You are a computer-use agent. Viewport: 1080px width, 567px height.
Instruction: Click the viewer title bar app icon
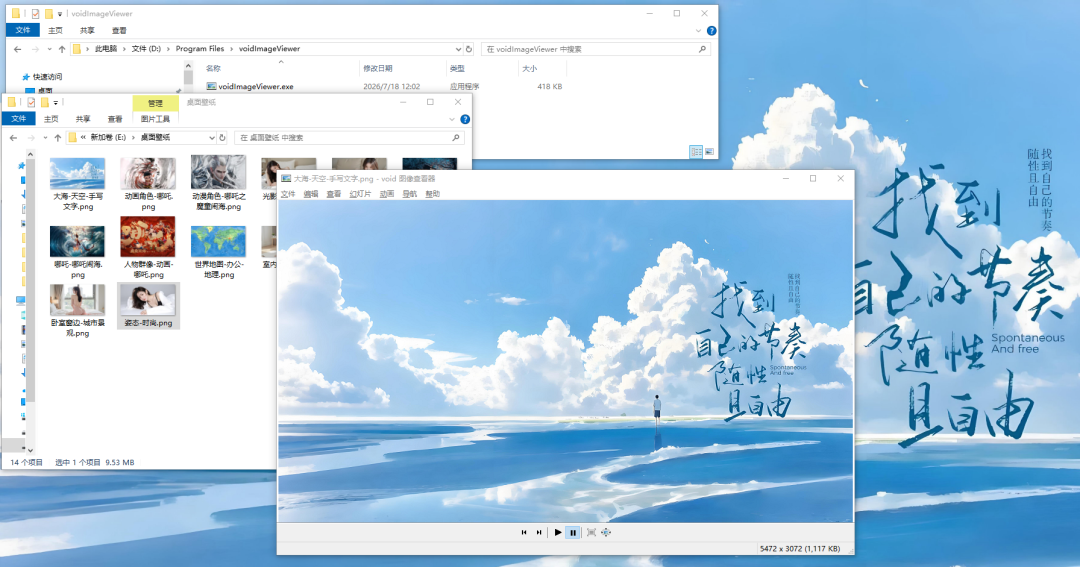[286, 178]
